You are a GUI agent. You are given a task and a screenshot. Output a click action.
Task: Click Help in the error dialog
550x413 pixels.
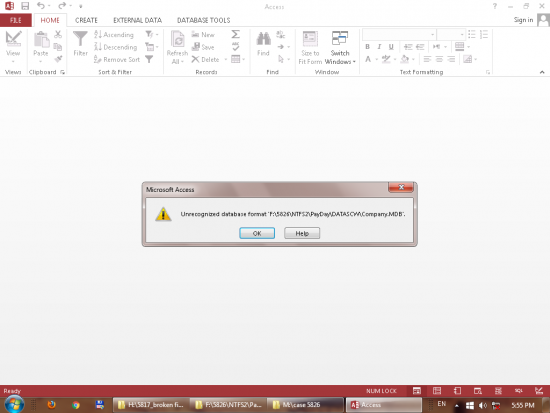click(x=302, y=233)
